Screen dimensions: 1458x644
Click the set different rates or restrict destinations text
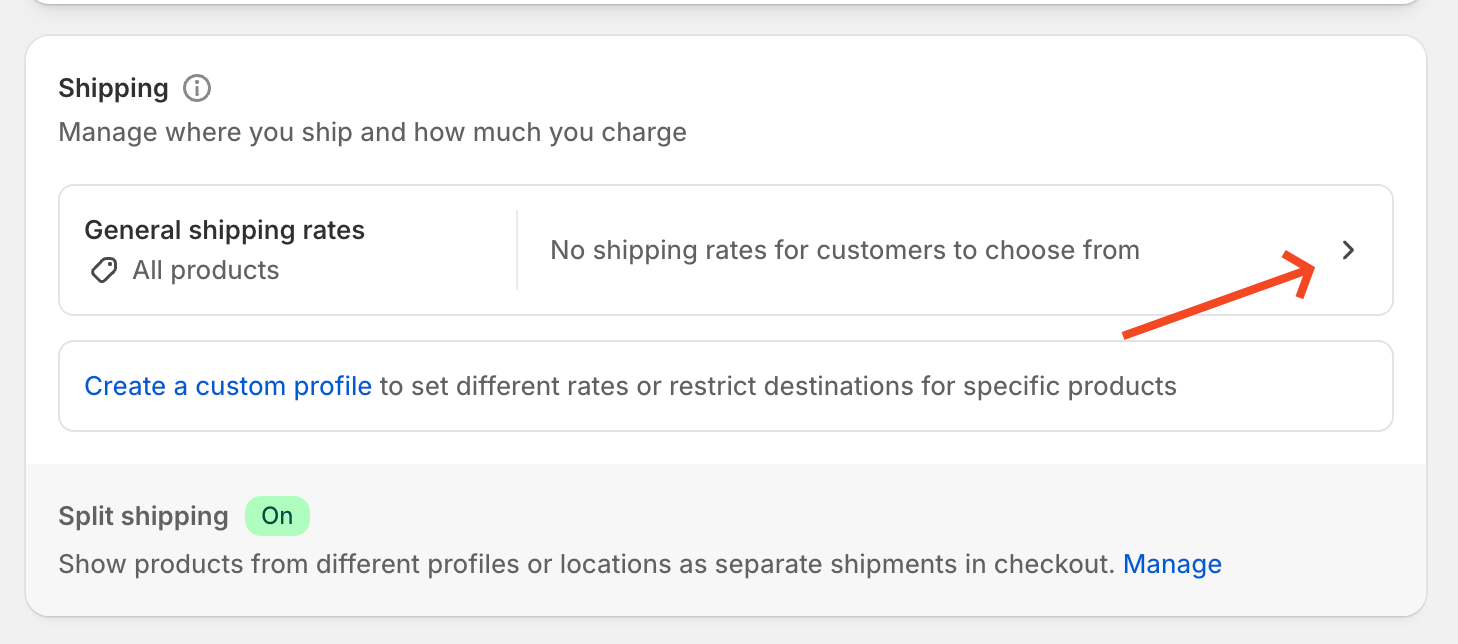point(777,386)
